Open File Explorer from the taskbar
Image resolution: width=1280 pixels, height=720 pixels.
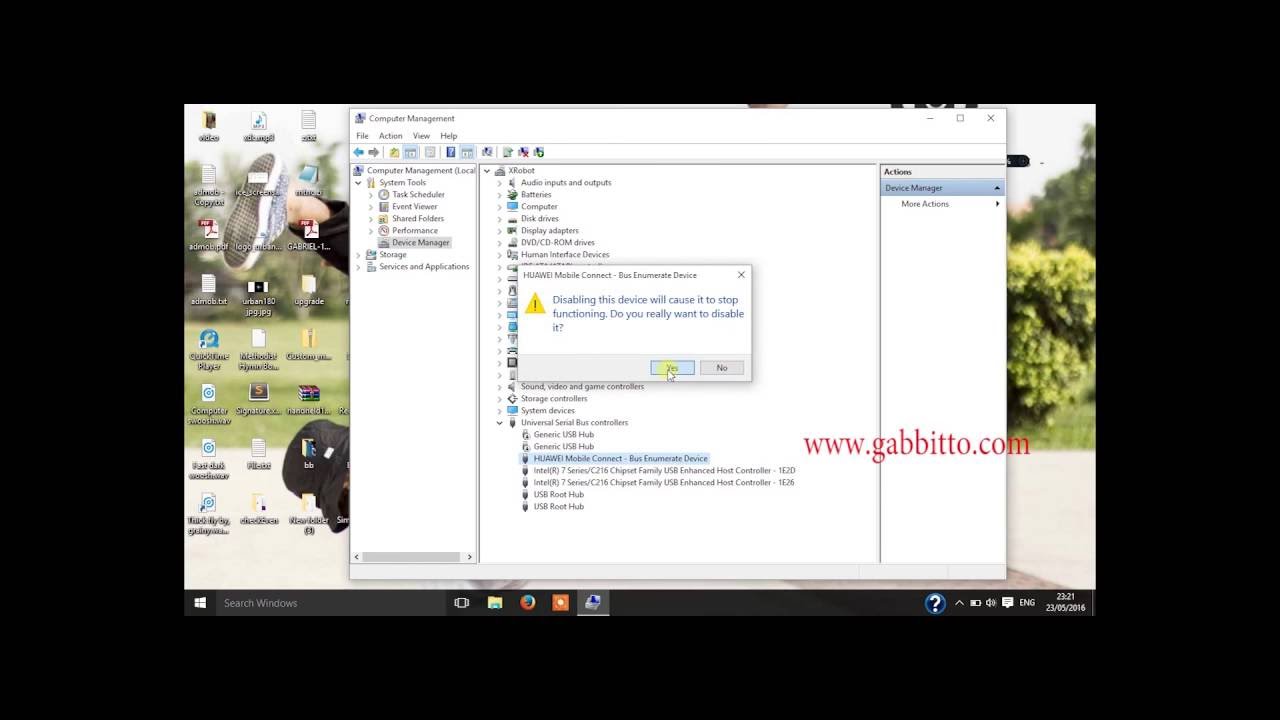point(495,603)
